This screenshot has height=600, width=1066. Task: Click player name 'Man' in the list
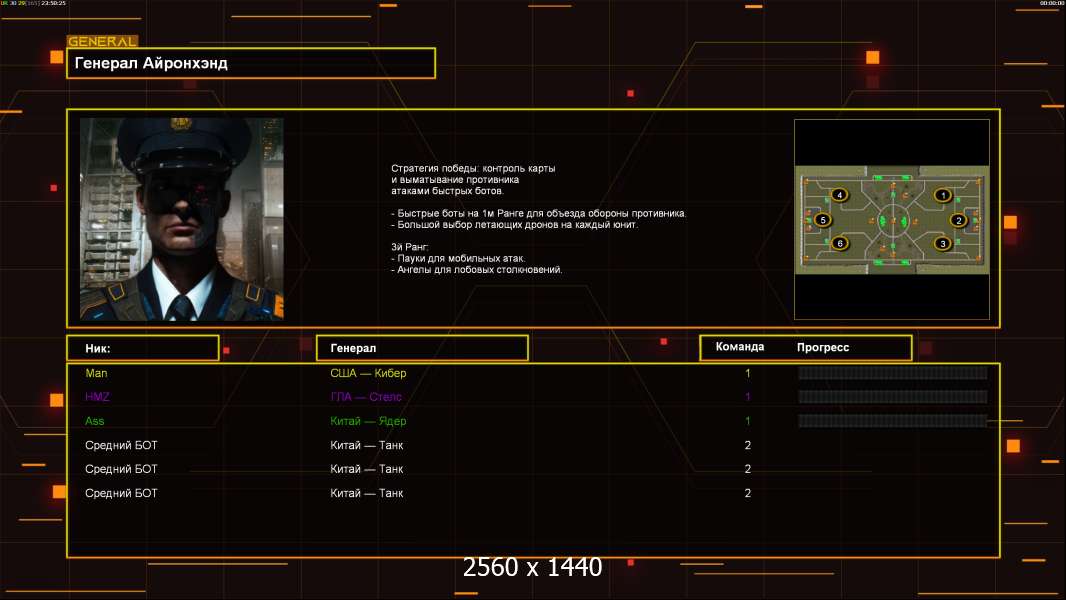tap(96, 373)
